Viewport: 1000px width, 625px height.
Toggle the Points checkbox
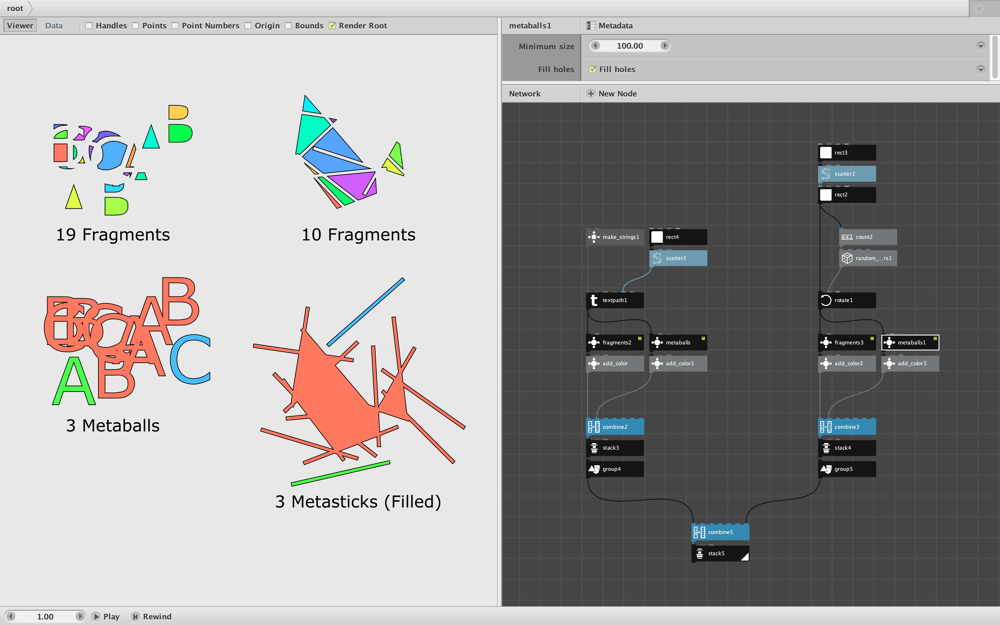pyautogui.click(x=135, y=26)
